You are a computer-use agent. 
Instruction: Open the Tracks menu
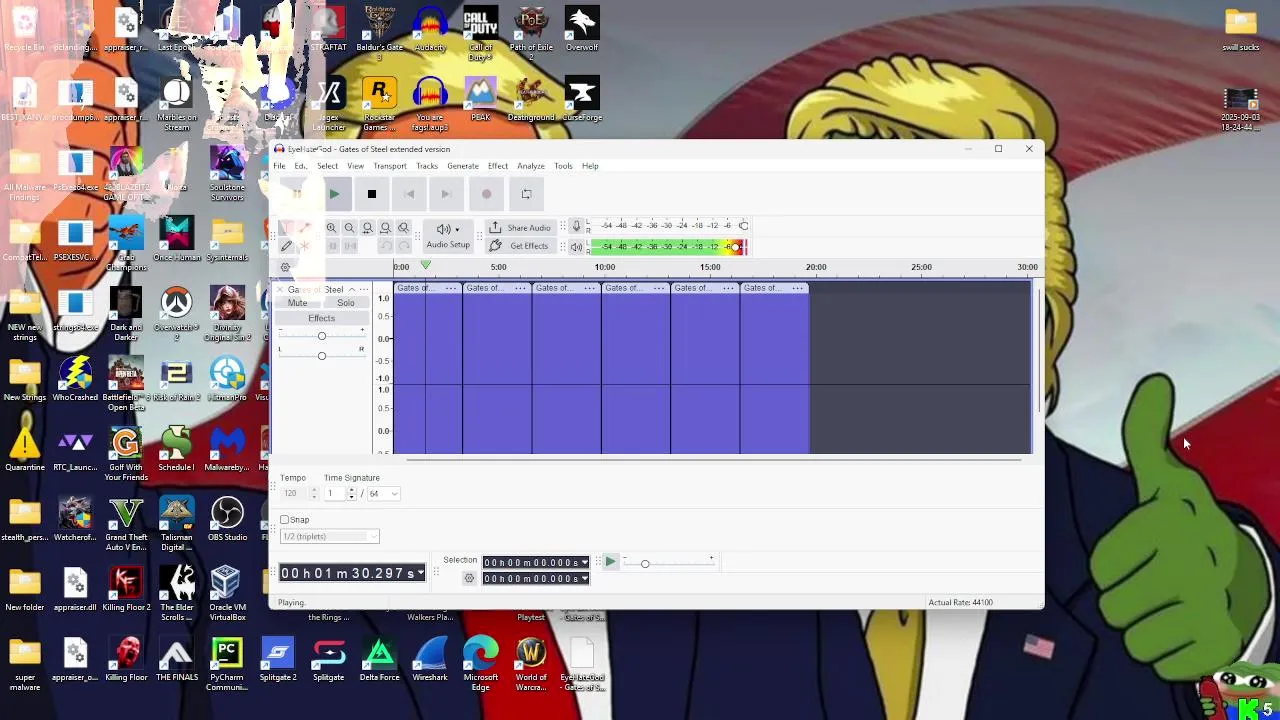click(x=427, y=166)
